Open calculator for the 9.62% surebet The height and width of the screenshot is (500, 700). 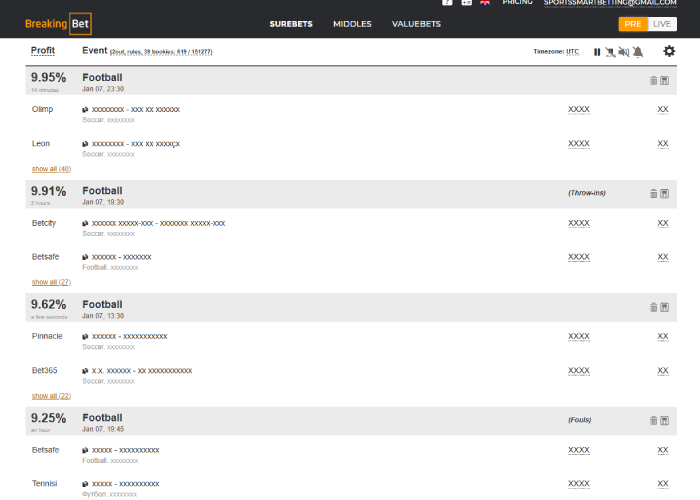coord(665,307)
